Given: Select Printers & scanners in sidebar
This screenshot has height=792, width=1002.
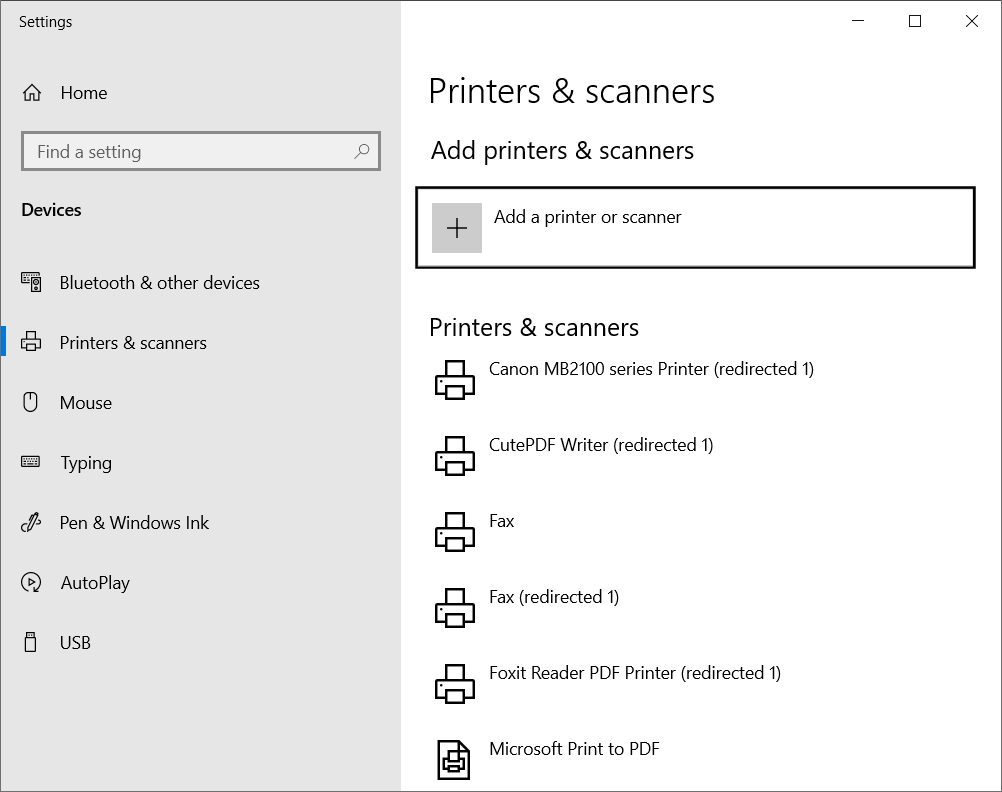Looking at the screenshot, I should [133, 343].
